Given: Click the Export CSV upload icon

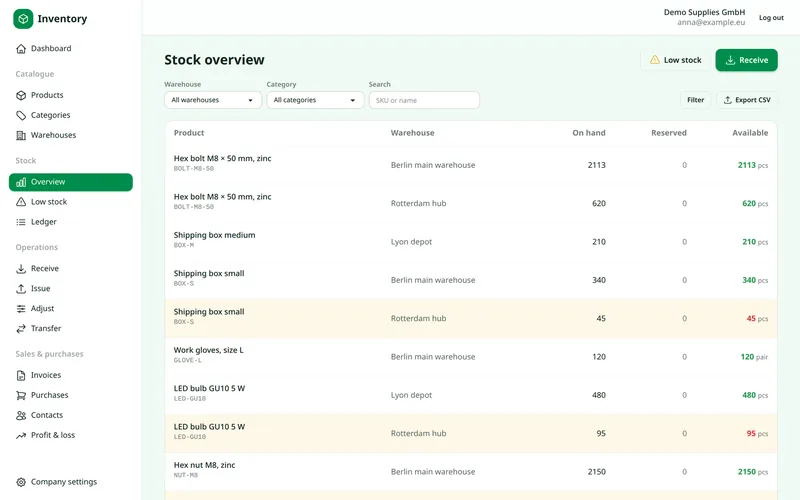Looking at the screenshot, I should [728, 100].
